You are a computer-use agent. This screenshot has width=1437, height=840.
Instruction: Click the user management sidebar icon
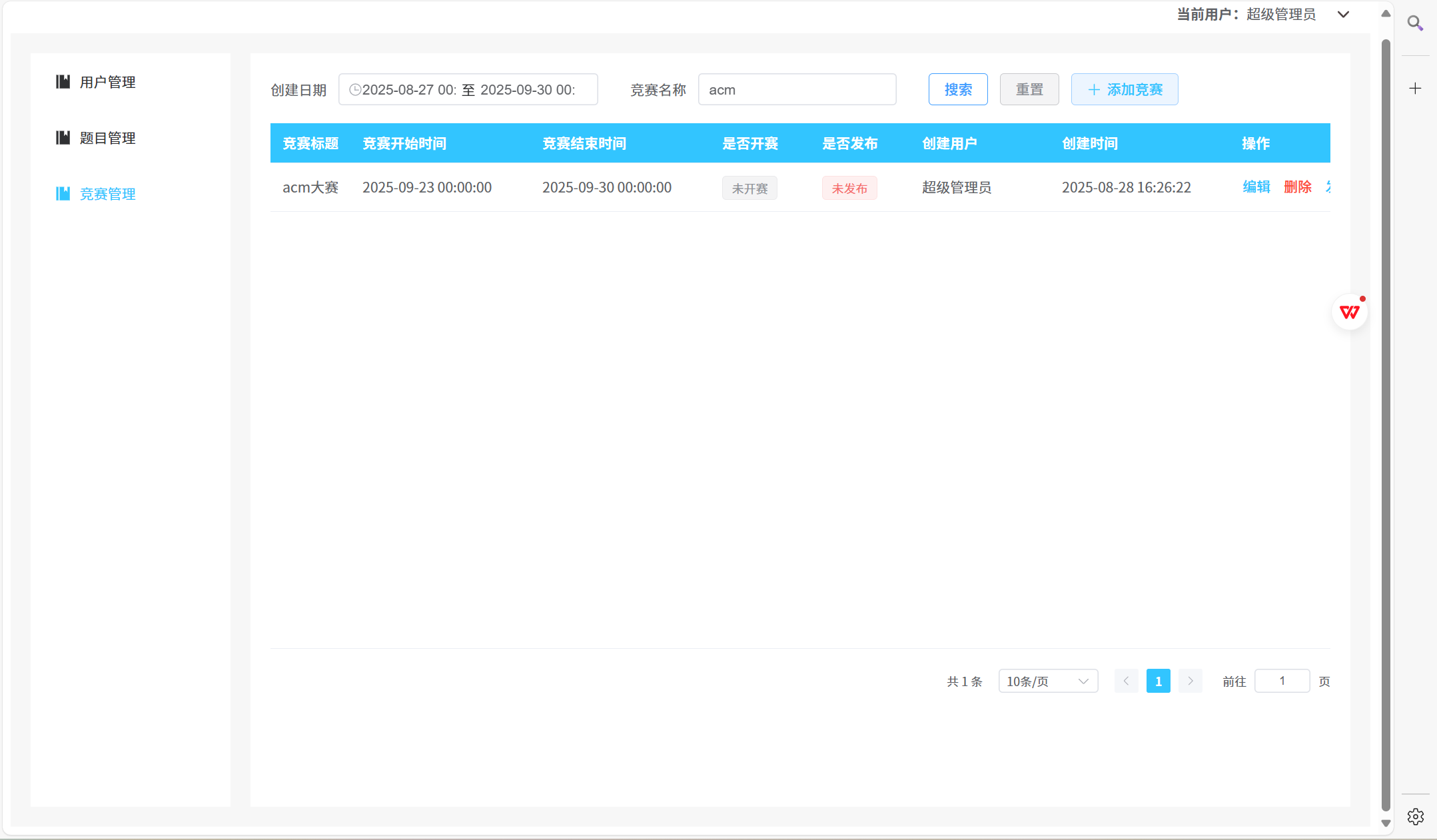[x=63, y=82]
